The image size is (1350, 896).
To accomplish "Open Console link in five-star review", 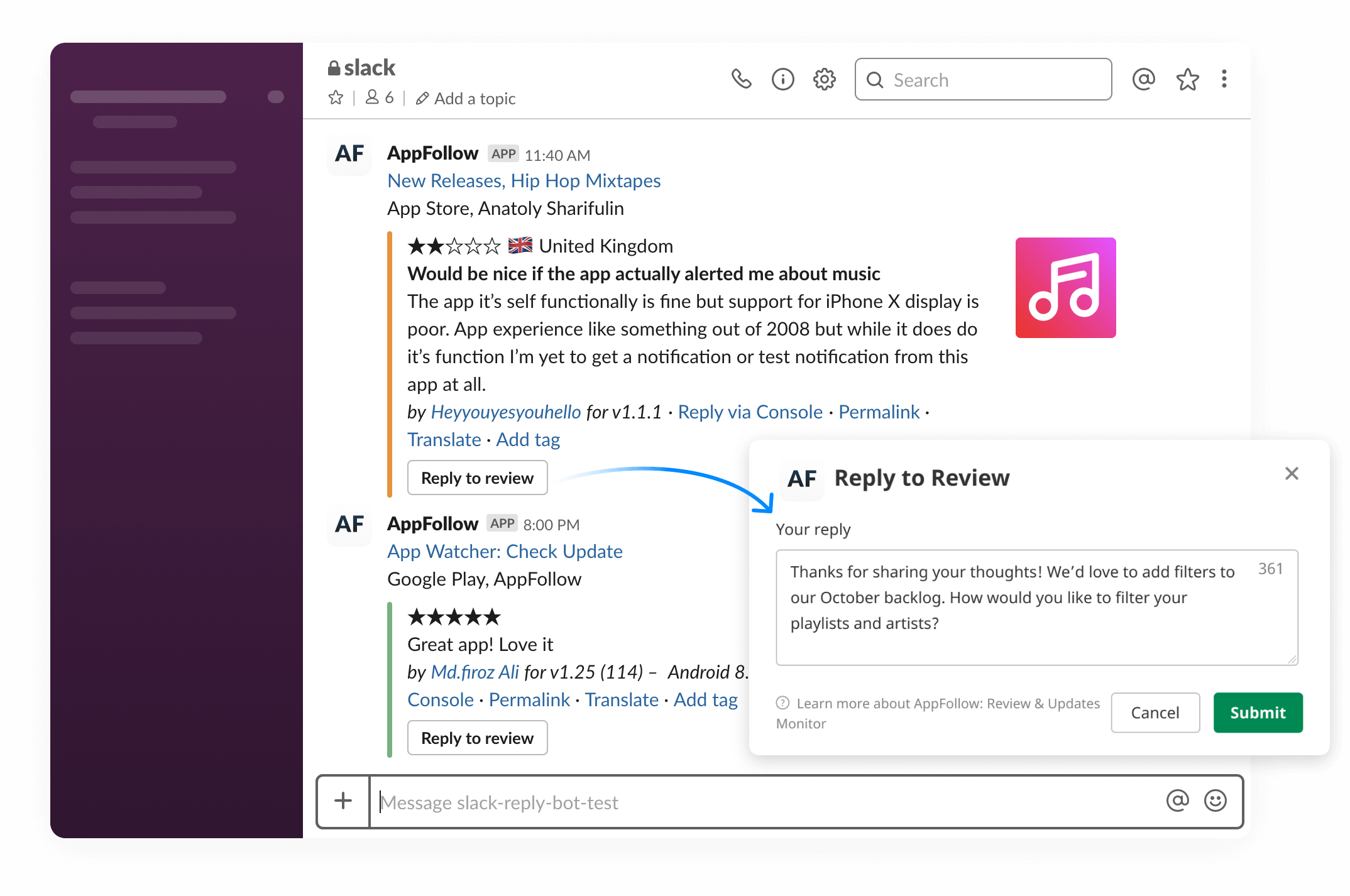I will coord(441,700).
